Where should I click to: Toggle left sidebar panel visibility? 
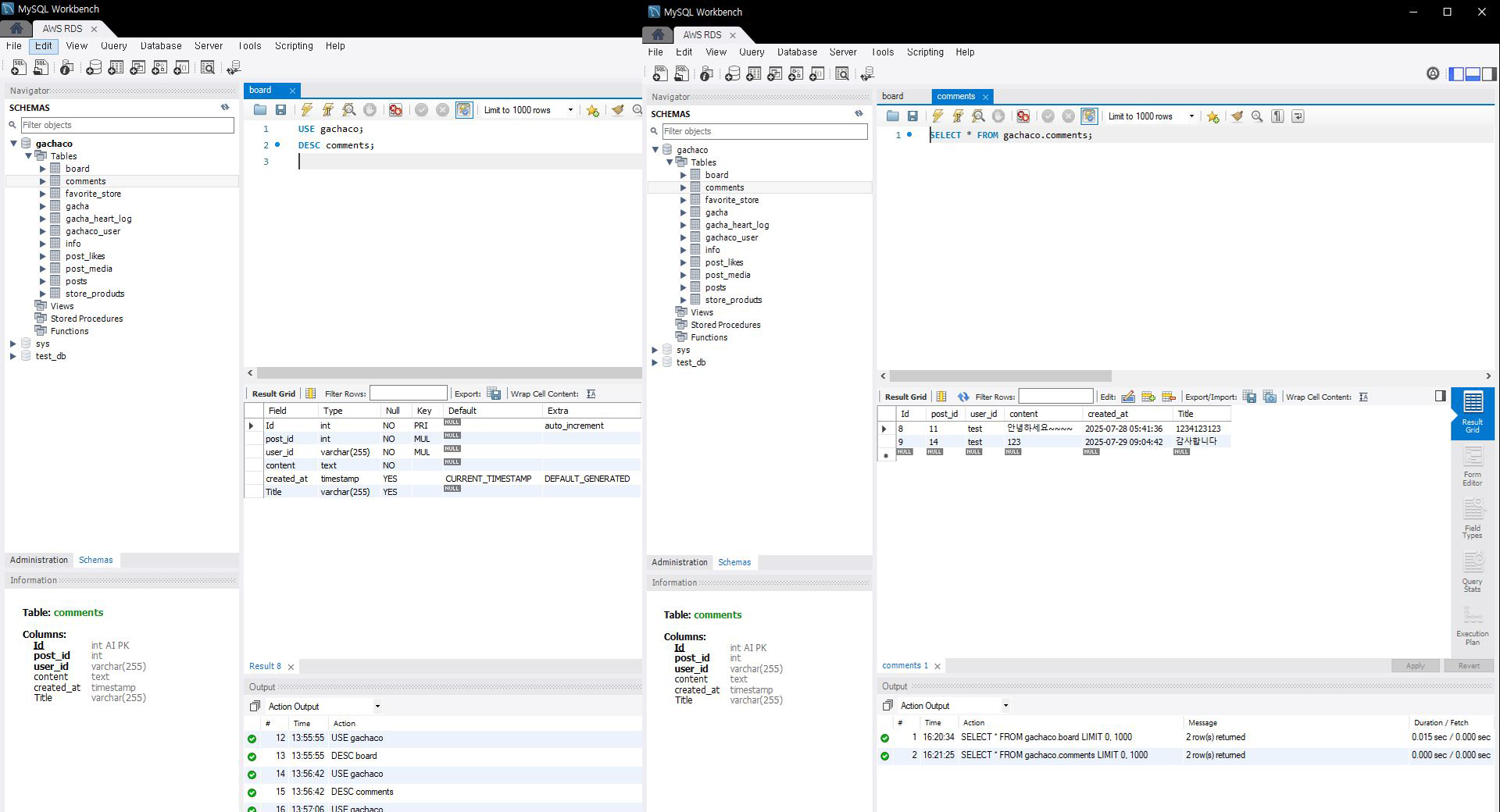pos(1456,74)
